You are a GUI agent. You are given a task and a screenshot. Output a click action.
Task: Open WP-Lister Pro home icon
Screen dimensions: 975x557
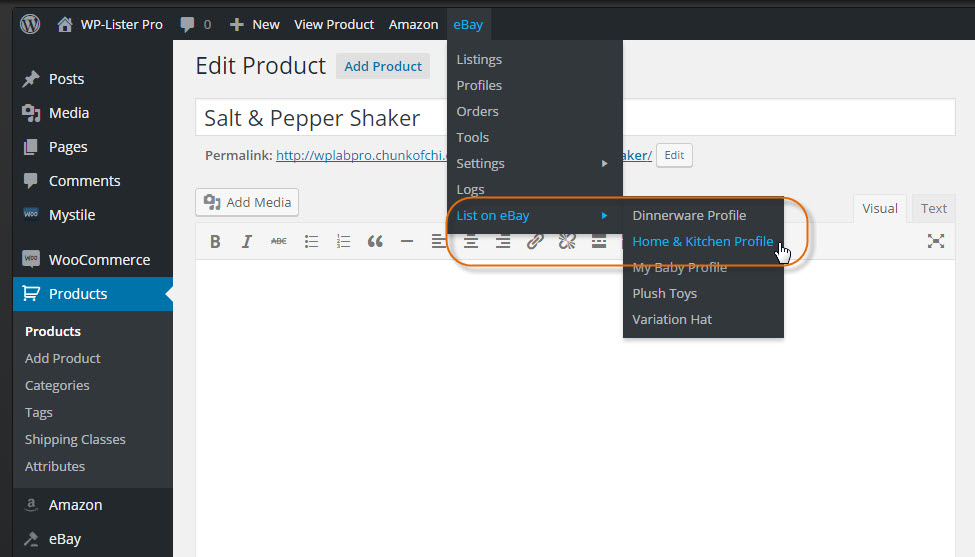pyautogui.click(x=65, y=24)
